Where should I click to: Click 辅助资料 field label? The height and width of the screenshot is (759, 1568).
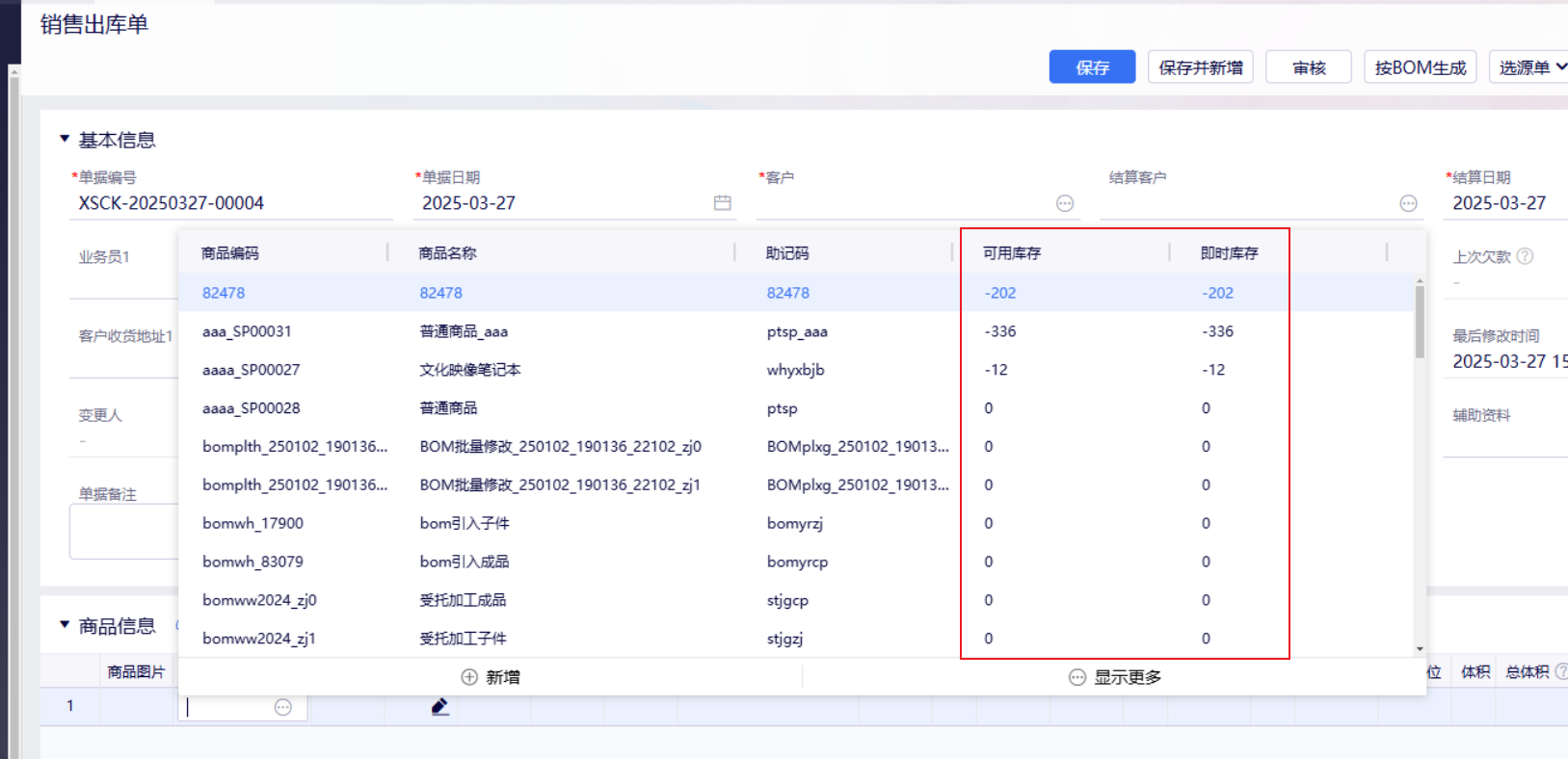tap(1481, 415)
